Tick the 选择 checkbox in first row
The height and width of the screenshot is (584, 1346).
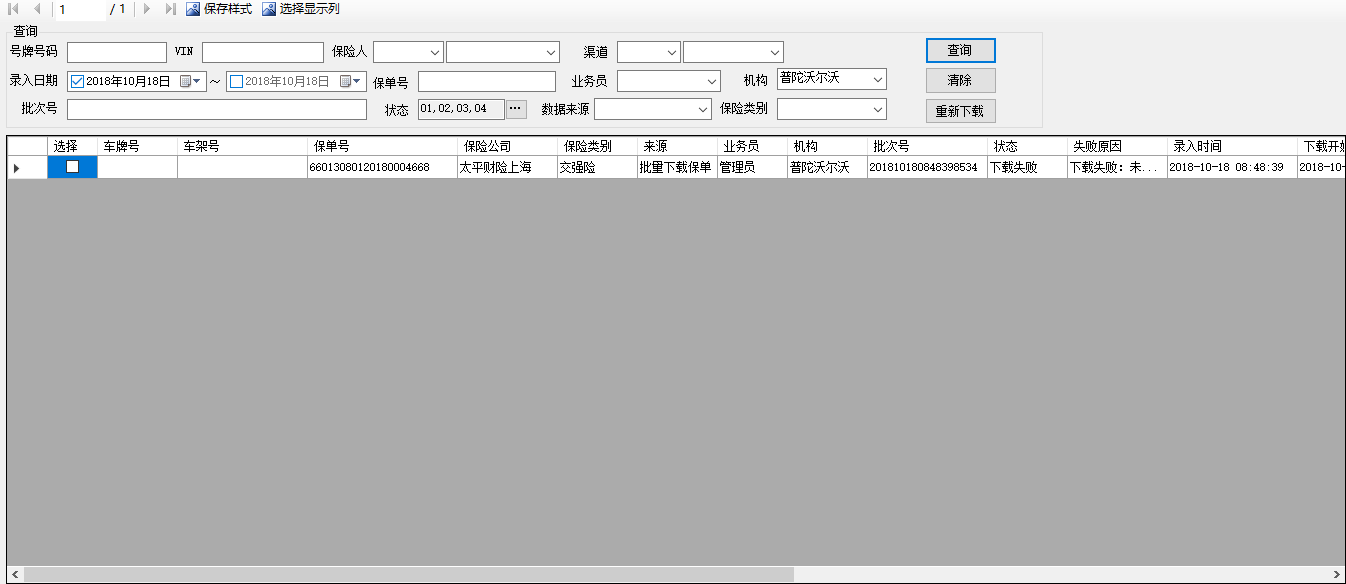pyautogui.click(x=72, y=167)
